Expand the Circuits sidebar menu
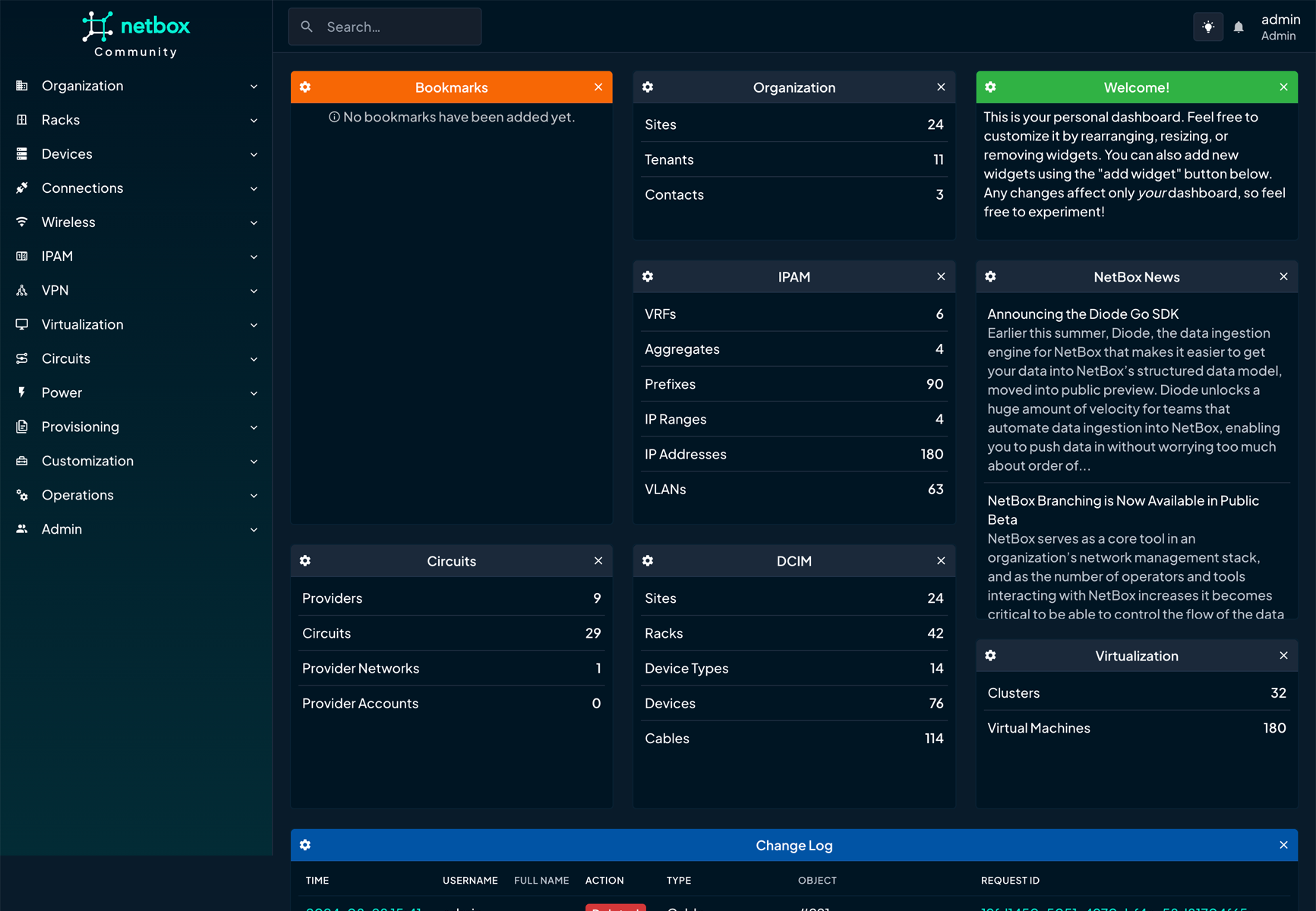This screenshot has height=911, width=1316. pyautogui.click(x=137, y=359)
